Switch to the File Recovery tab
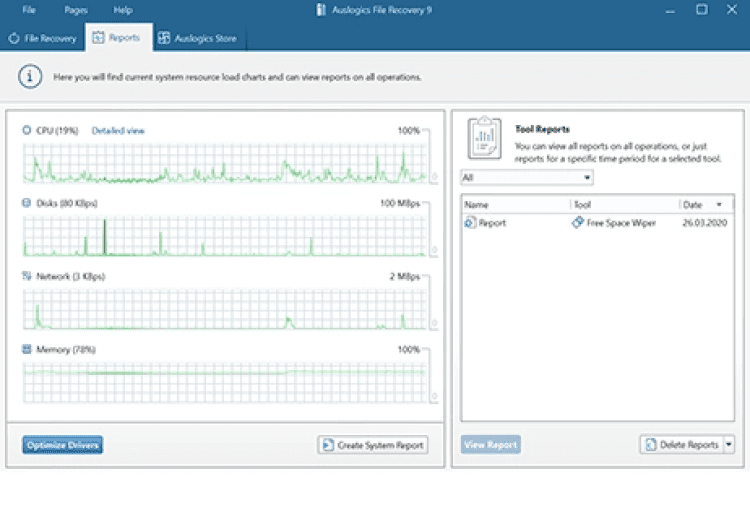Viewport: 750px width, 508px height. 43,38
